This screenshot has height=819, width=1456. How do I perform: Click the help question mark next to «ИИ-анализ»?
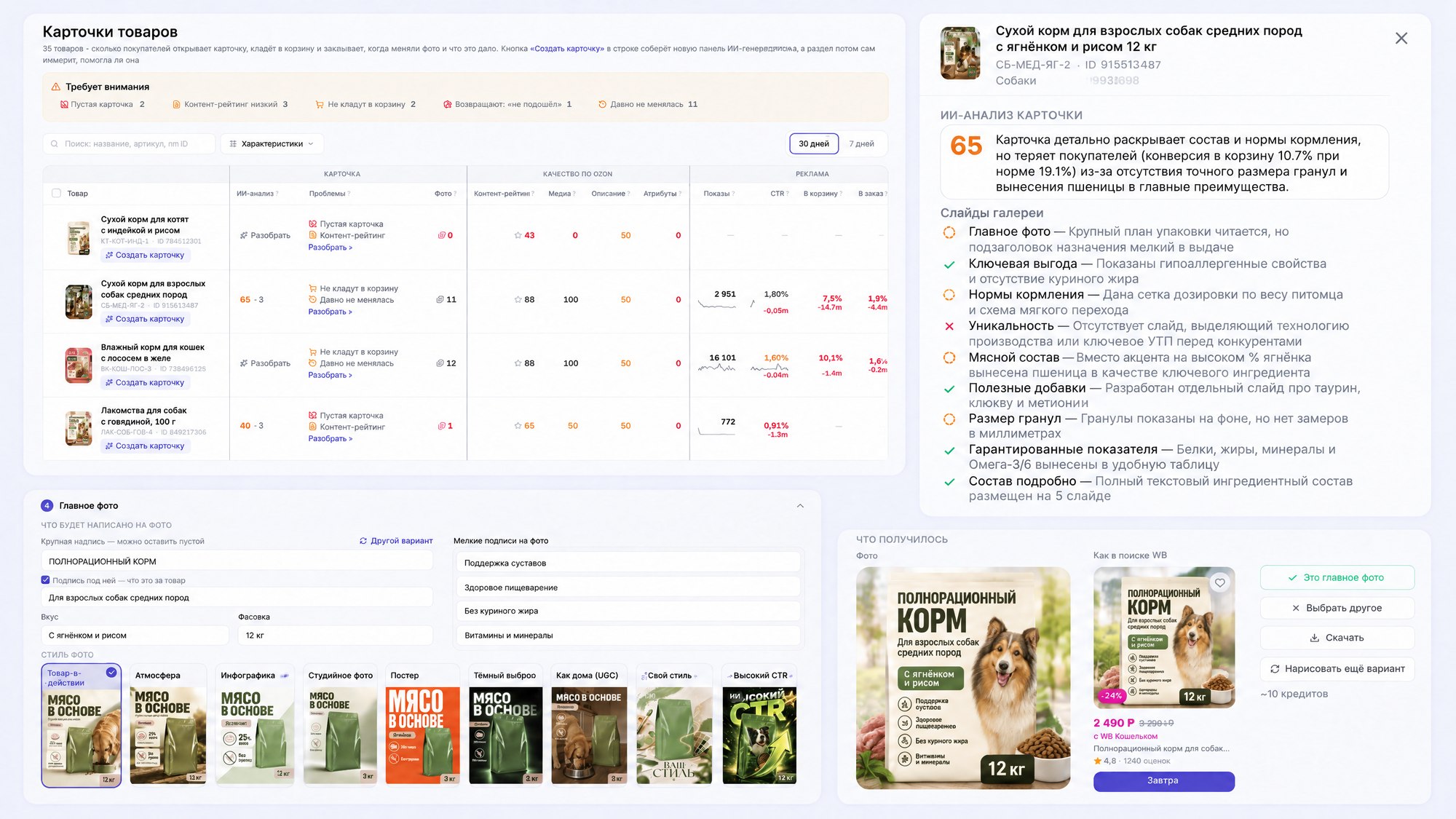pyautogui.click(x=277, y=194)
